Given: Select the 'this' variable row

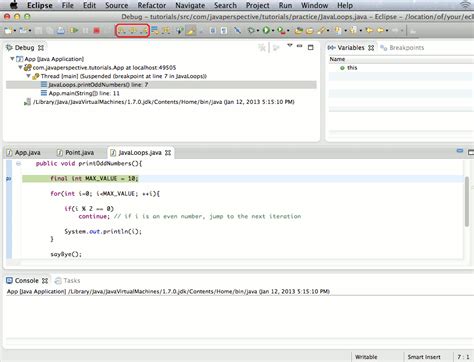Looking at the screenshot, I should (x=401, y=68).
